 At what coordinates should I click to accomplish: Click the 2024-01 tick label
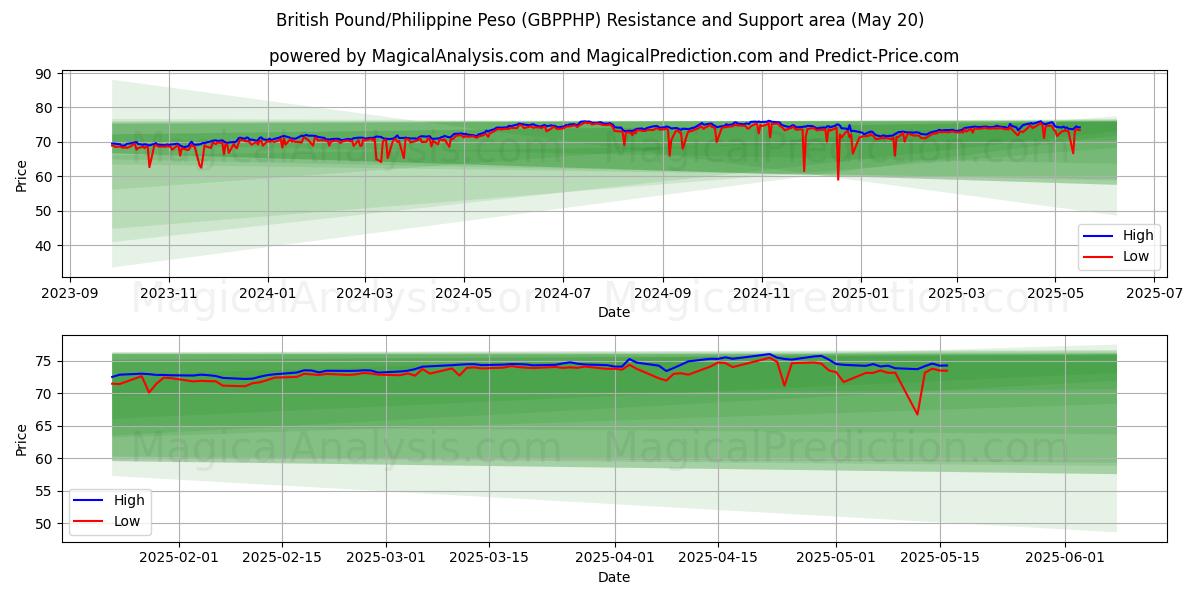[267, 293]
